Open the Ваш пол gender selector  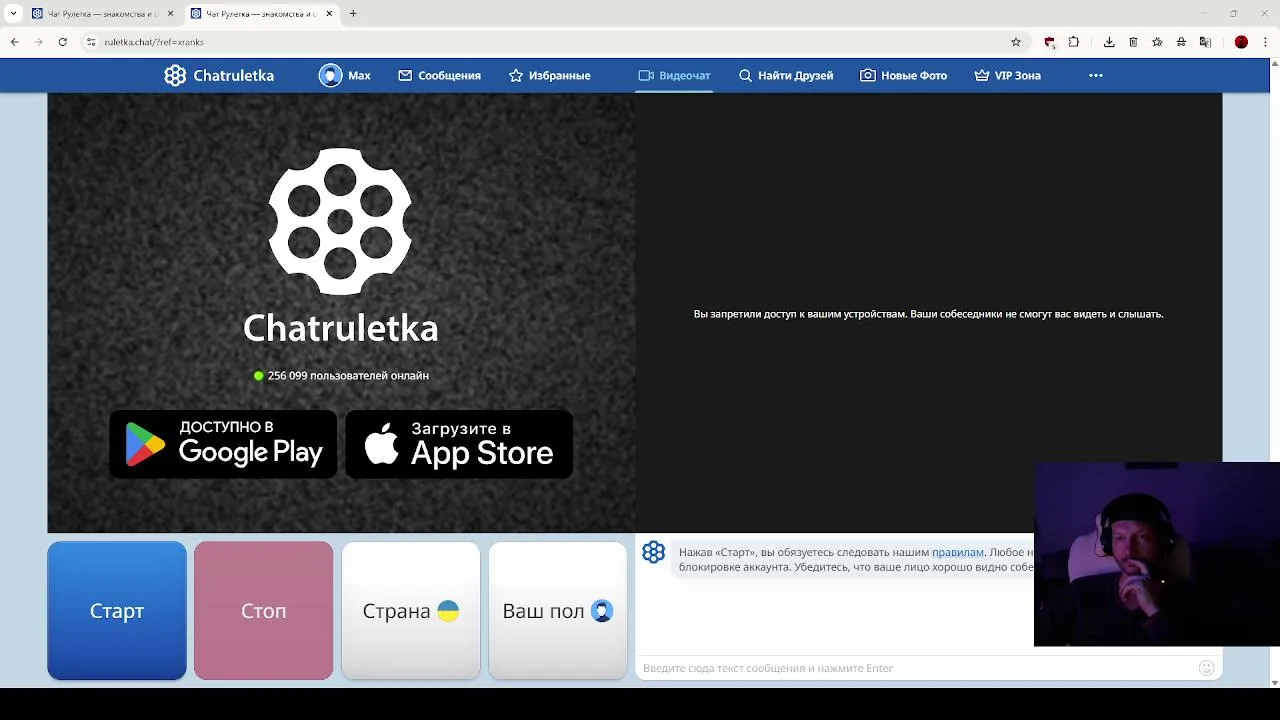[558, 611]
